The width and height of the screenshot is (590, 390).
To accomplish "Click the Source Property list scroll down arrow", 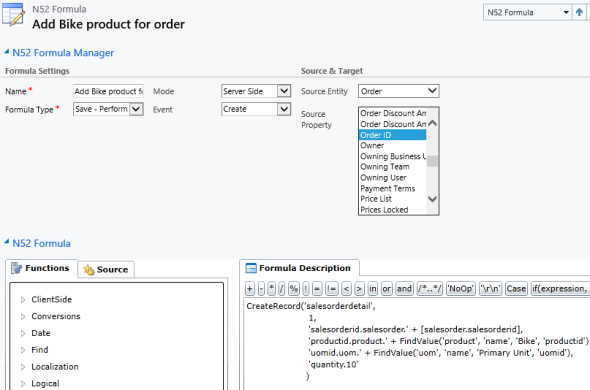I will click(x=433, y=199).
